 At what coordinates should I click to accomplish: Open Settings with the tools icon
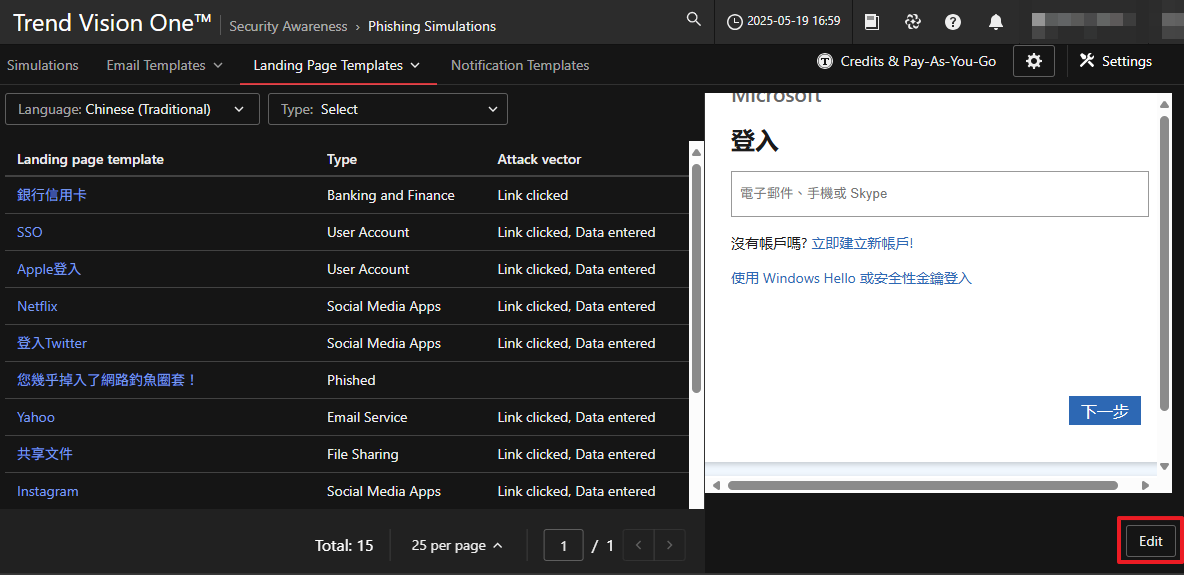[1116, 61]
